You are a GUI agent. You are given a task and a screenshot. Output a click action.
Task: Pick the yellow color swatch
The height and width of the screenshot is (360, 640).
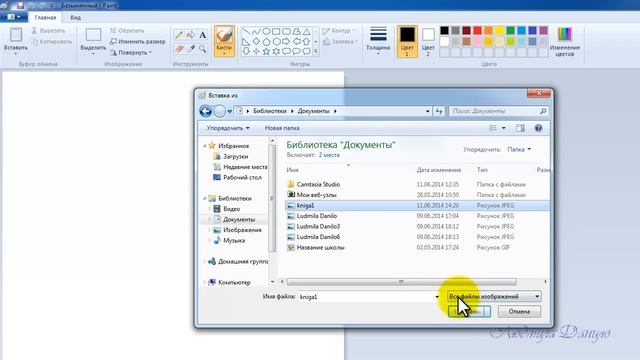click(500, 31)
